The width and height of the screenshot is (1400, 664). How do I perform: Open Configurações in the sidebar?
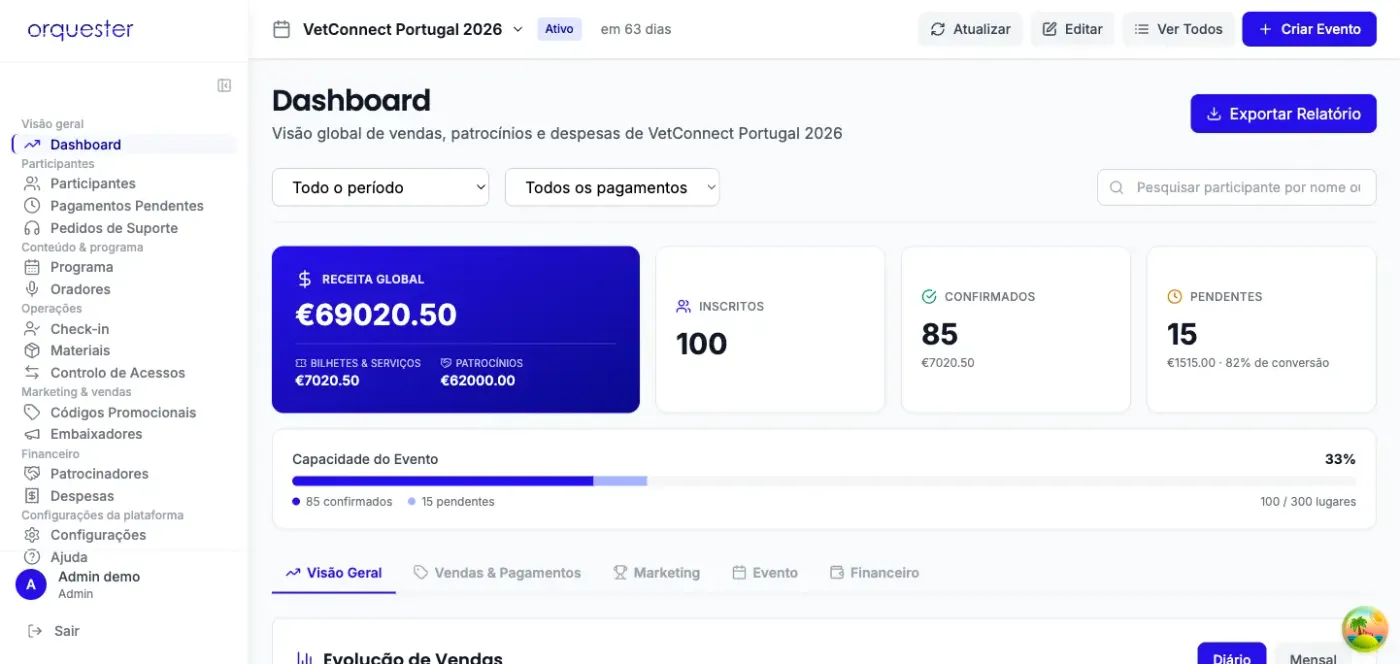(x=125, y=535)
